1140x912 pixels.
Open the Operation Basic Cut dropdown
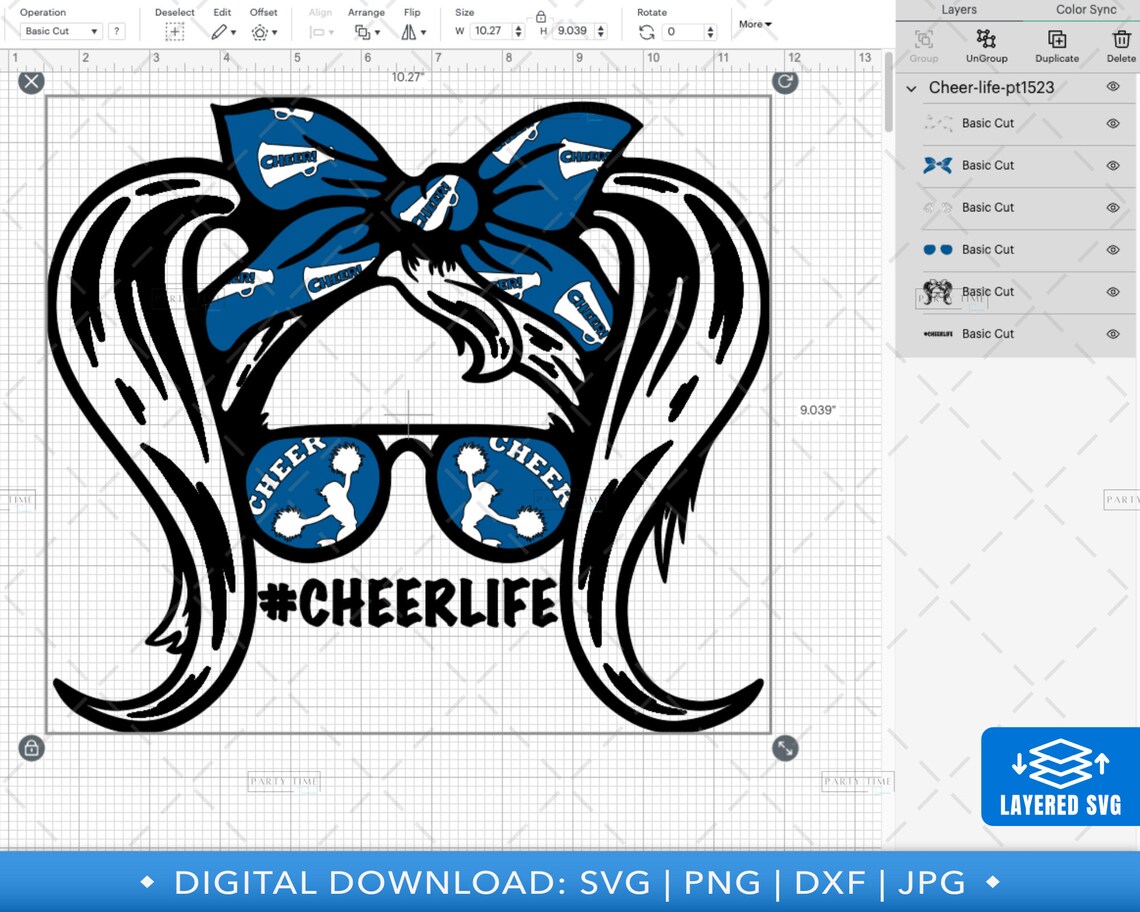[x=60, y=31]
